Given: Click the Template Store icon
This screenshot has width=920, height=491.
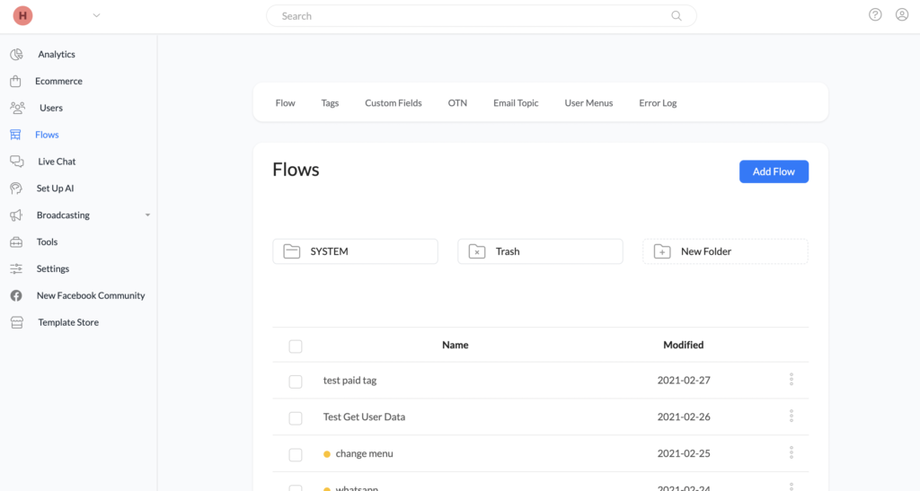Looking at the screenshot, I should pyautogui.click(x=16, y=322).
